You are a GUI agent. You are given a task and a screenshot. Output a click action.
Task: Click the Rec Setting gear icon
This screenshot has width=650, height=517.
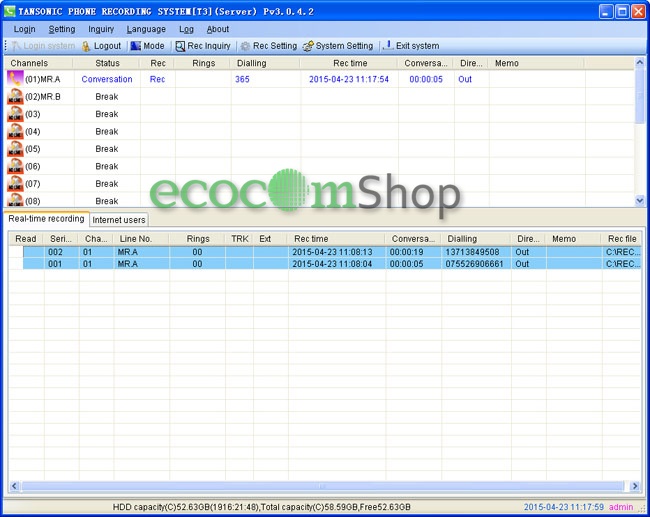pos(245,46)
